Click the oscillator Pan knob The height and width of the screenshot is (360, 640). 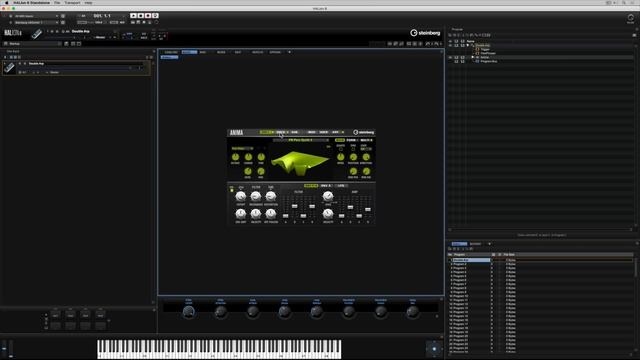tap(261, 171)
